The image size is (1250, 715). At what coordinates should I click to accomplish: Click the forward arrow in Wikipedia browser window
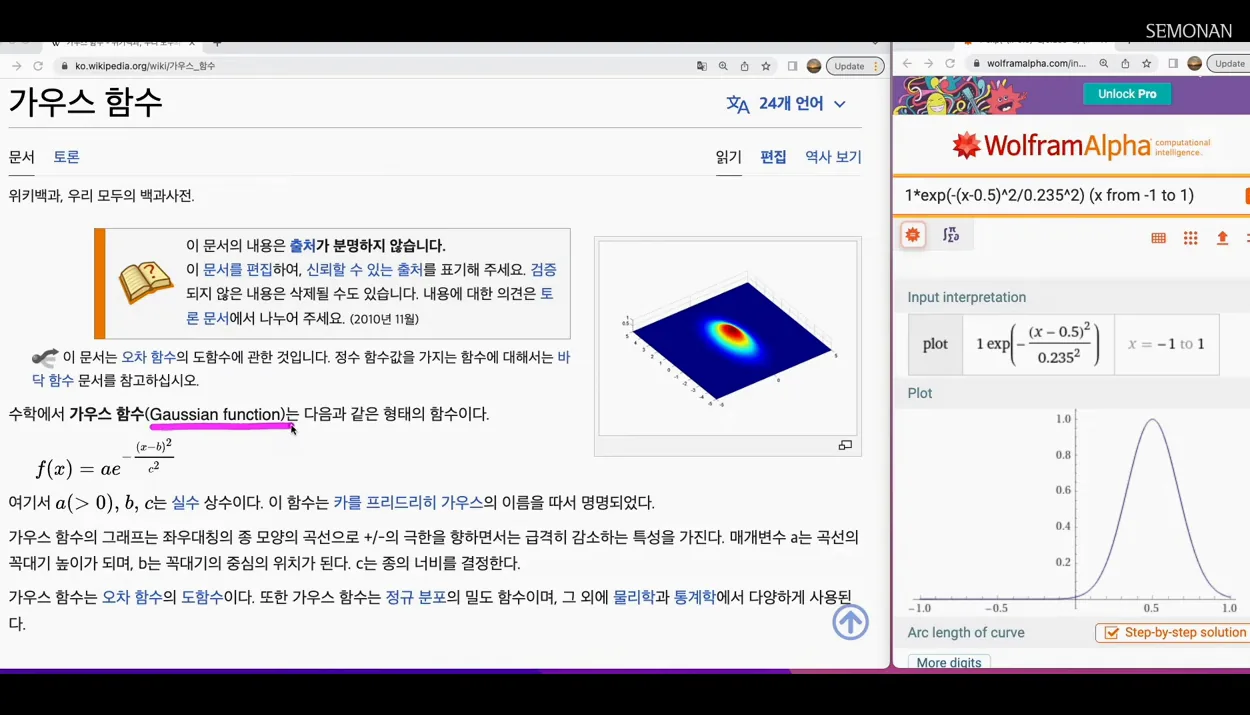click(x=16, y=66)
